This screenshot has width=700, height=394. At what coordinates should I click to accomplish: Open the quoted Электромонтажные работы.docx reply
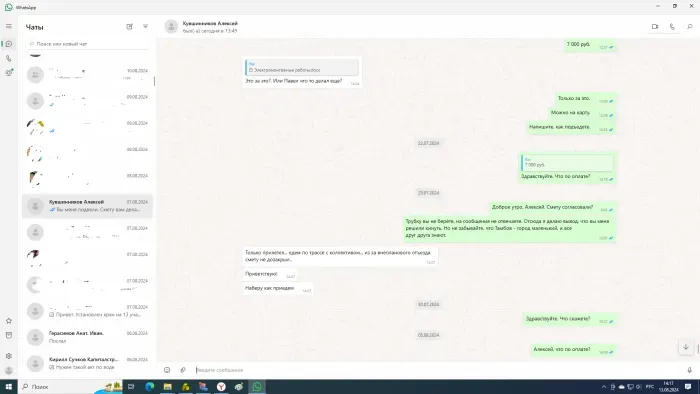click(x=302, y=67)
